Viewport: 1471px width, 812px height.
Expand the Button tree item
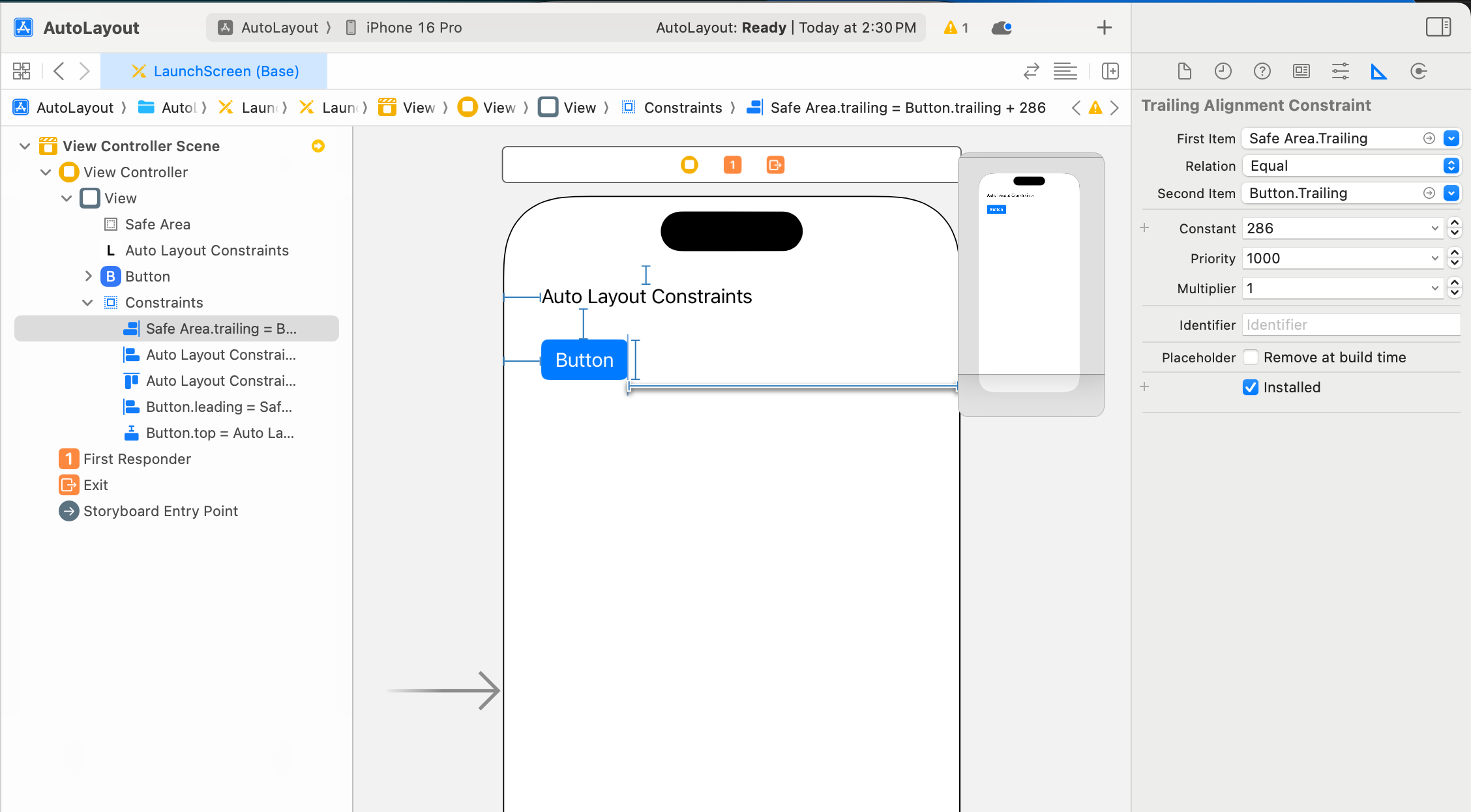tap(89, 276)
